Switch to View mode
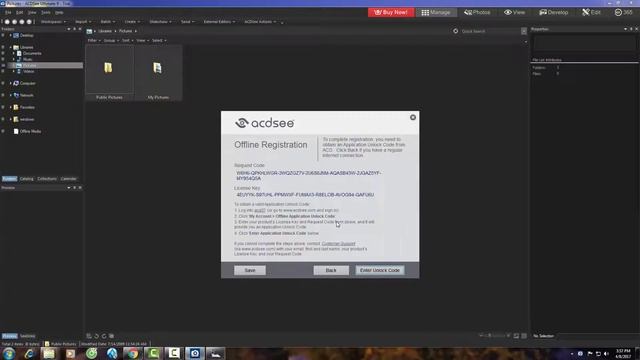This screenshot has width=640, height=360. click(x=514, y=12)
